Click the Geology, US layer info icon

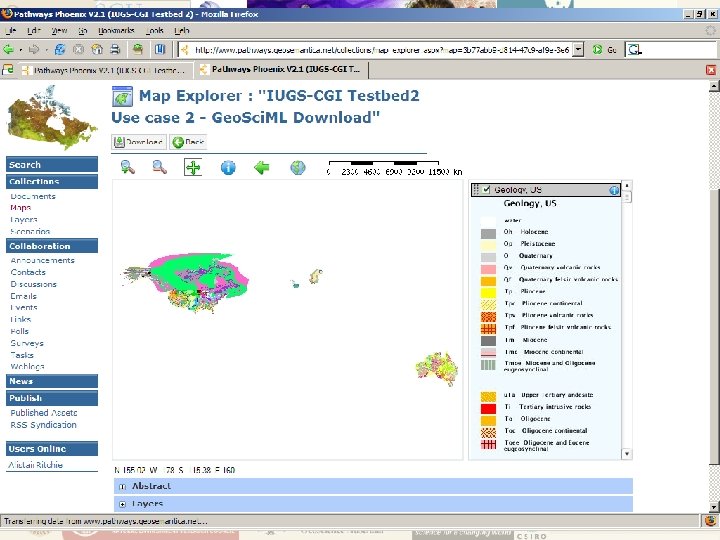tap(614, 190)
